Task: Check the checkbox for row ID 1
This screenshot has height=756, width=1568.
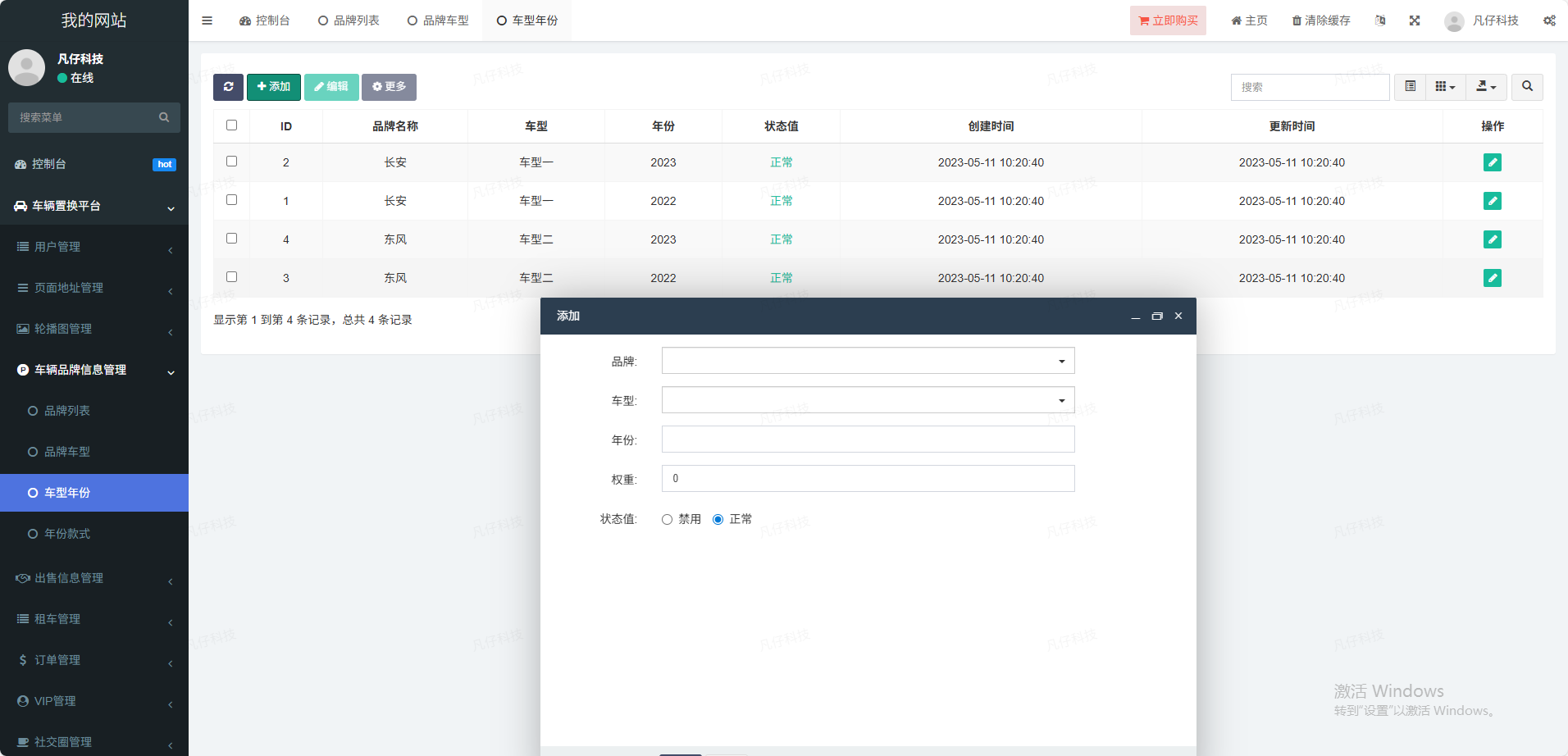Action: coord(231,200)
